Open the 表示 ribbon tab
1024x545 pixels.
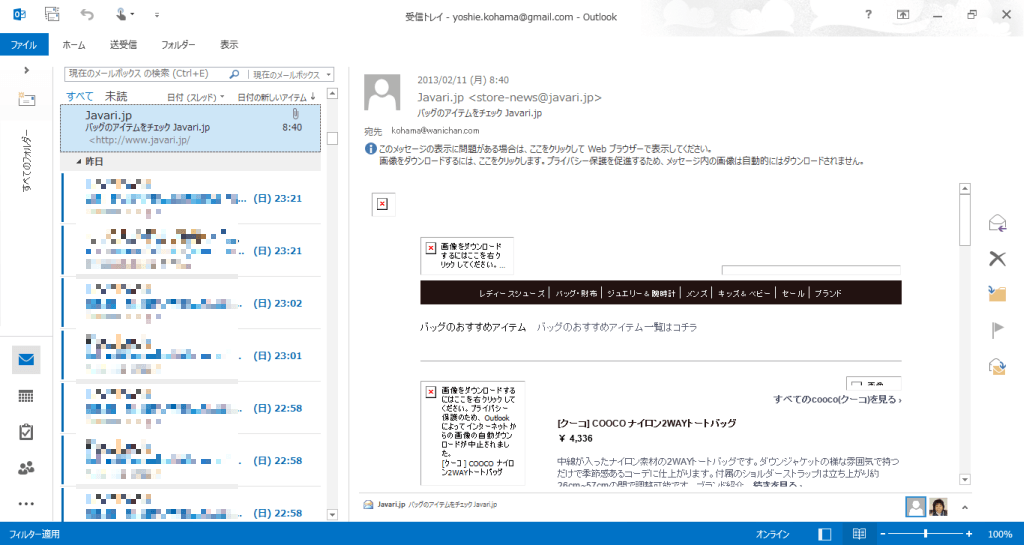229,44
